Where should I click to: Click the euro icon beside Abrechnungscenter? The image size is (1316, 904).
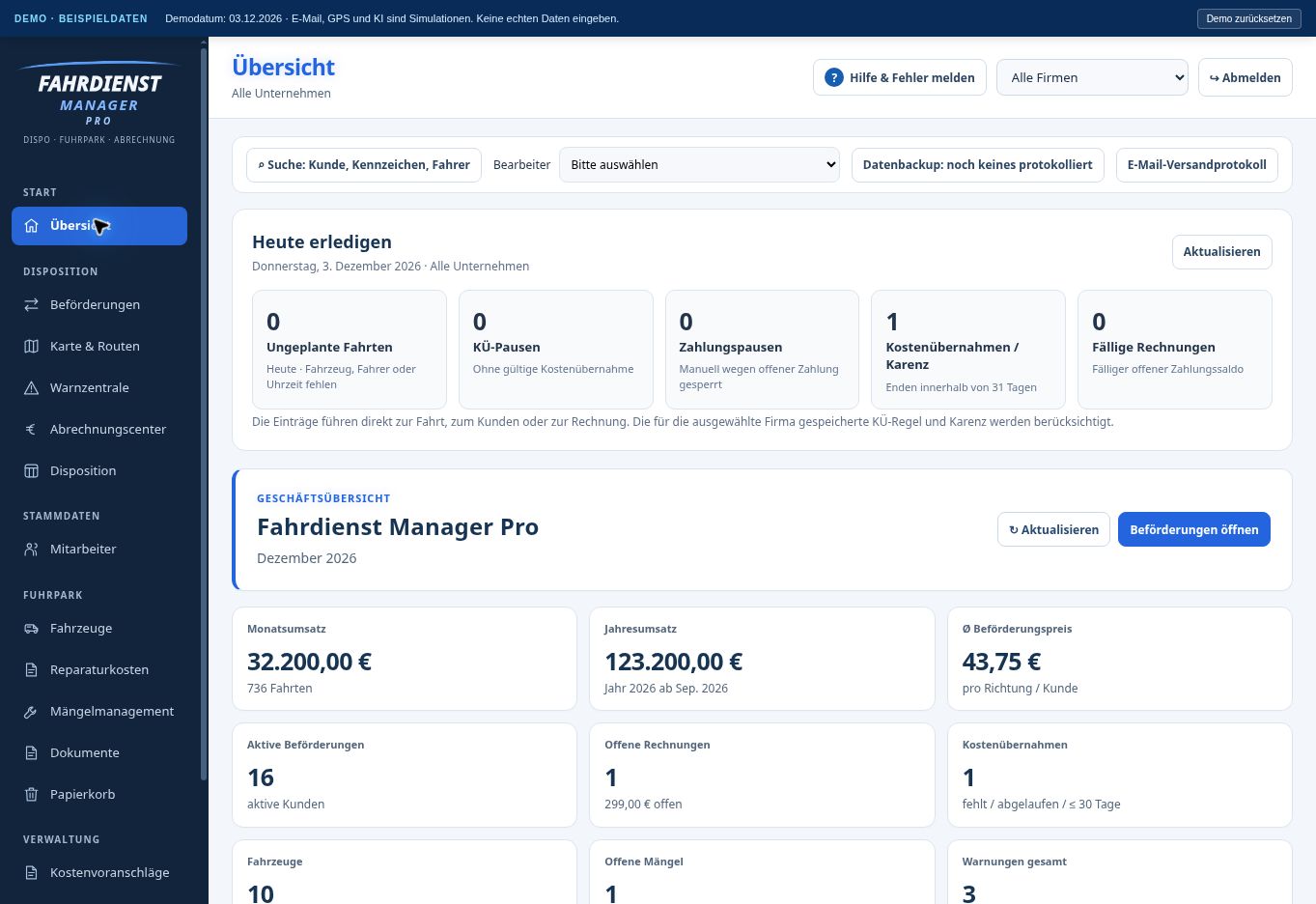pyautogui.click(x=31, y=430)
